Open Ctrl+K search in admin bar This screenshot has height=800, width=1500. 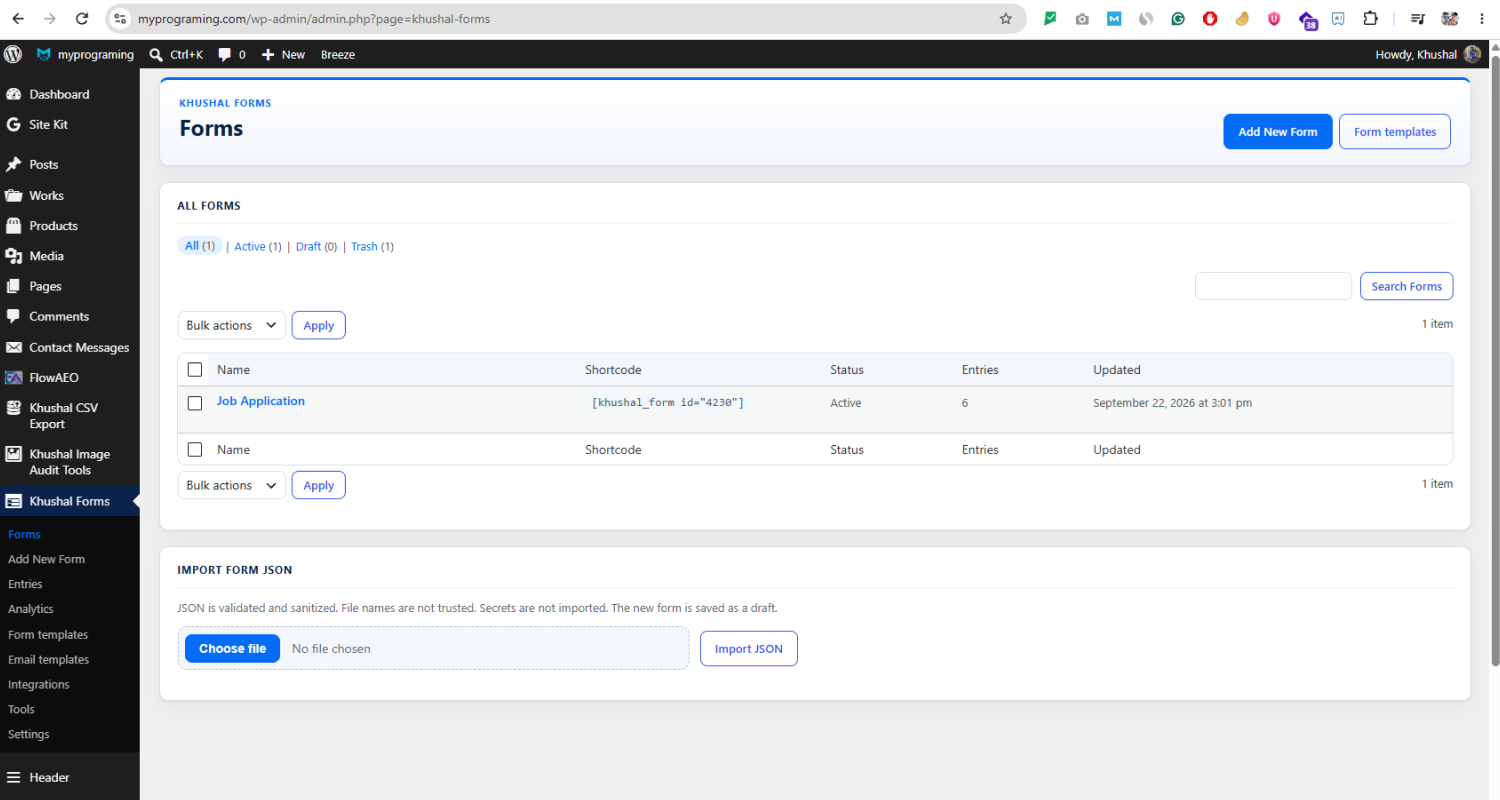click(x=176, y=54)
